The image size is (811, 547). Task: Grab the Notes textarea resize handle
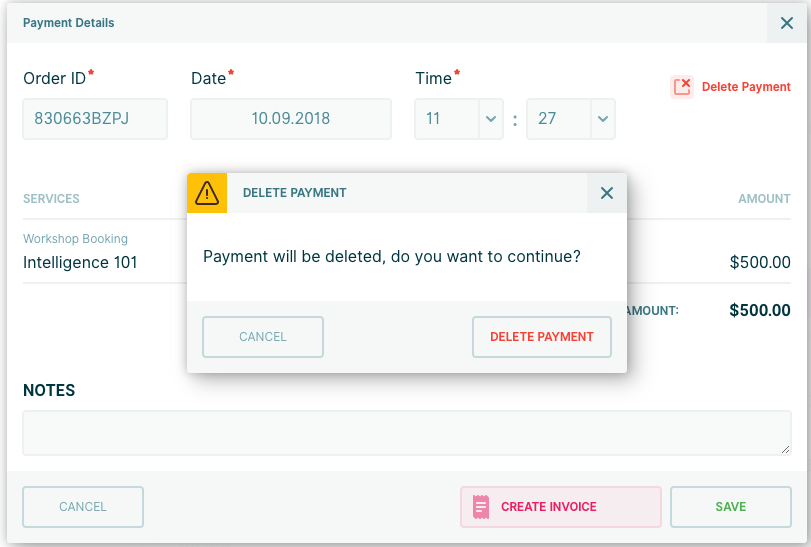point(785,449)
